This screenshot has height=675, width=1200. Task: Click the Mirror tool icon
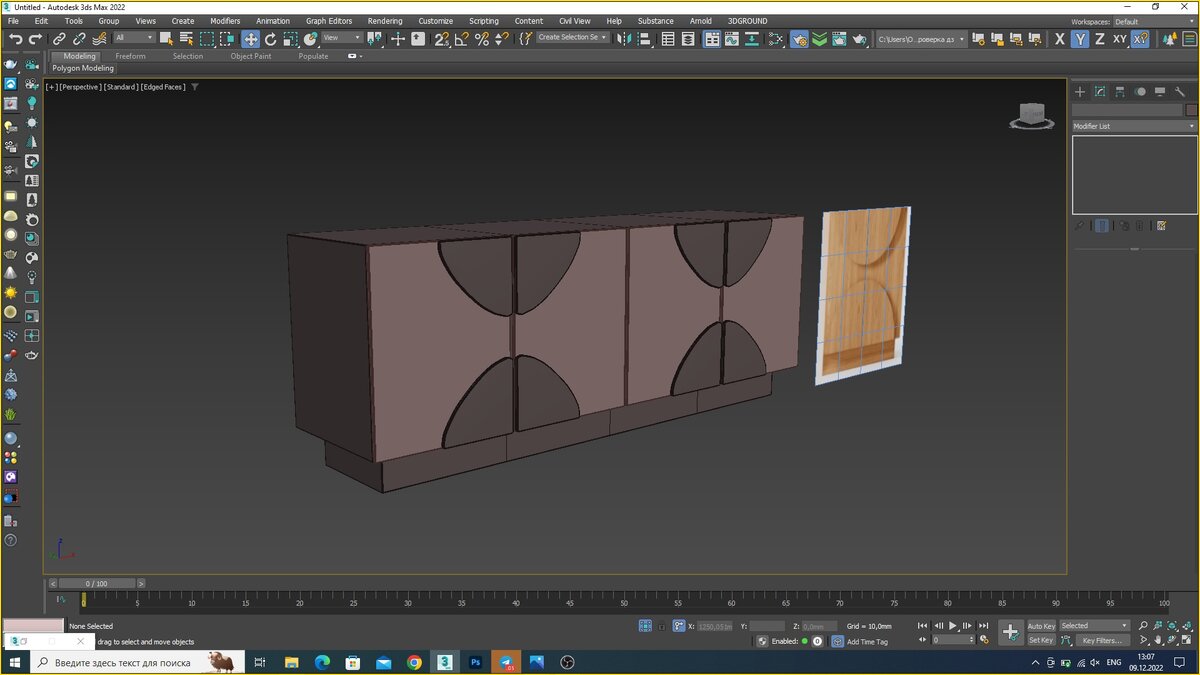(625, 39)
